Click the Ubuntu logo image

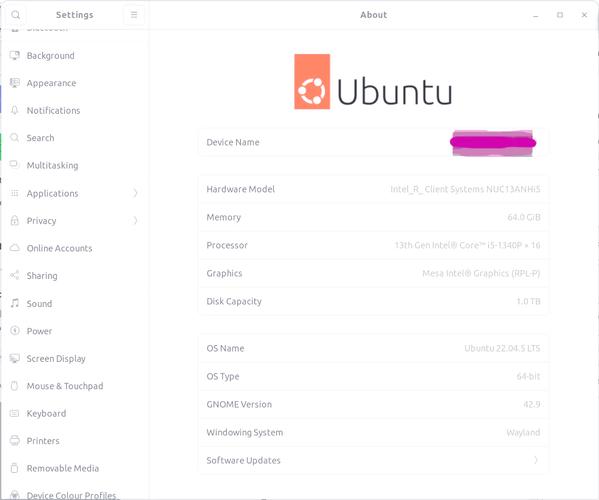[374, 81]
